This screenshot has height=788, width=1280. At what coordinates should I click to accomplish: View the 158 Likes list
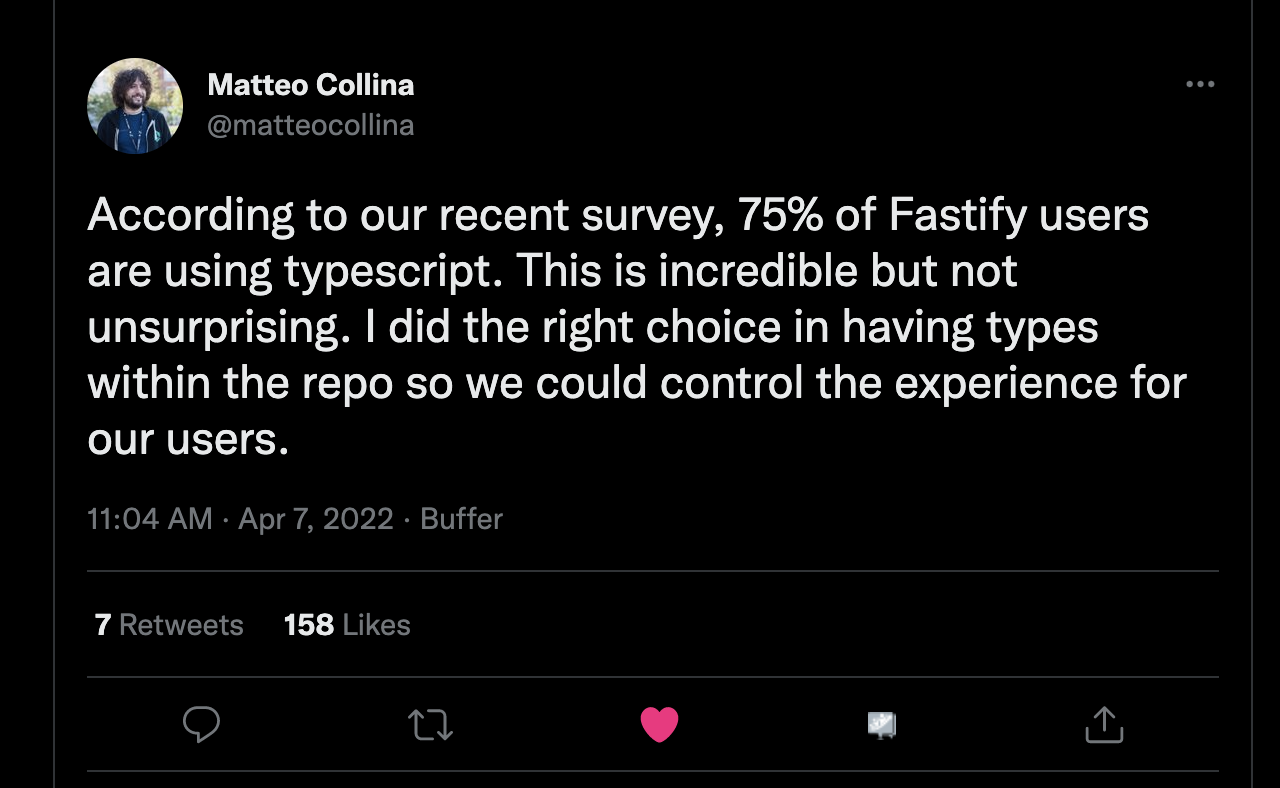[x=347, y=625]
